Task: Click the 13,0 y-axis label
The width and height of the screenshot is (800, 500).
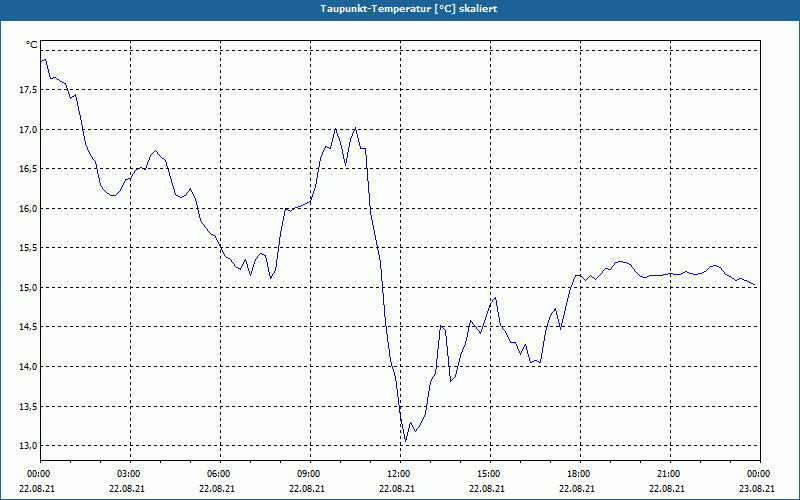Action: click(x=28, y=446)
